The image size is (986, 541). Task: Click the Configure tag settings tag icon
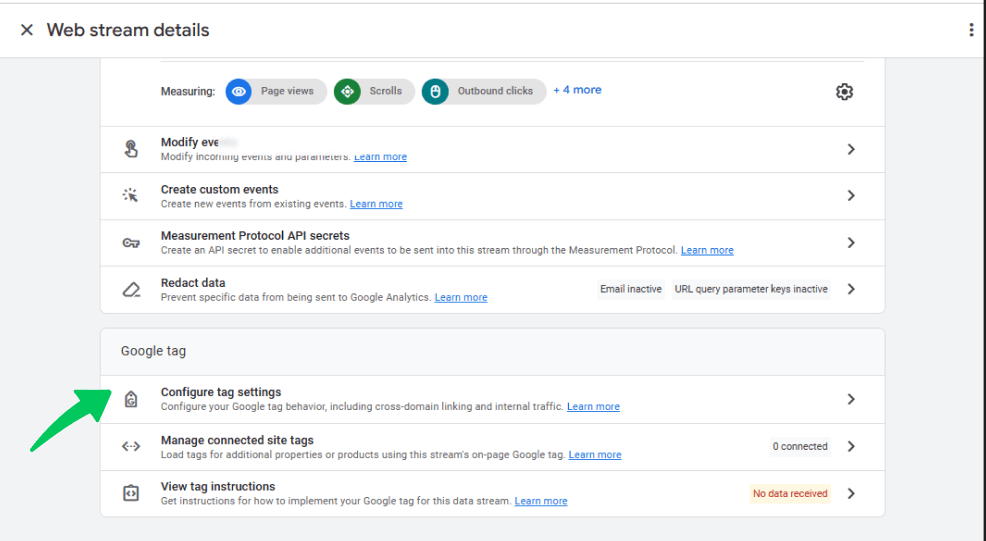click(131, 399)
